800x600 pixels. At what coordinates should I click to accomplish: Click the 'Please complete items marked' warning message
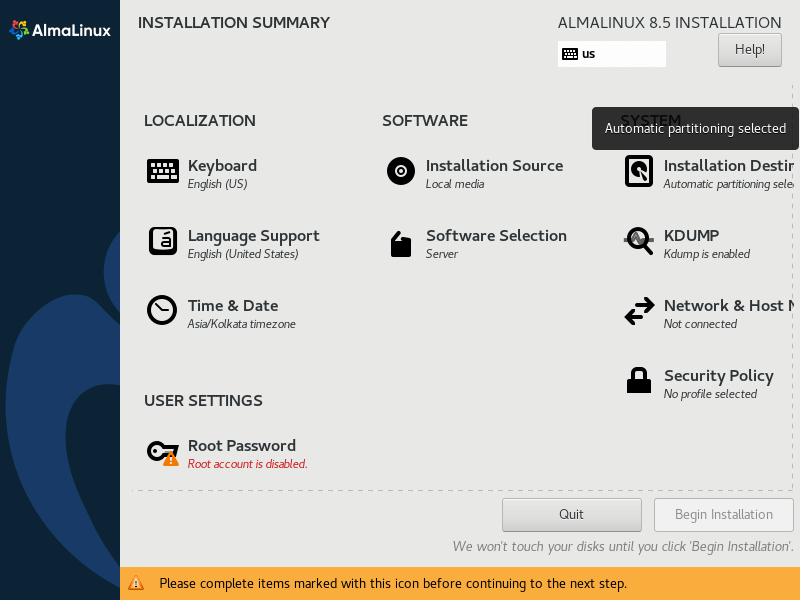pyautogui.click(x=393, y=583)
